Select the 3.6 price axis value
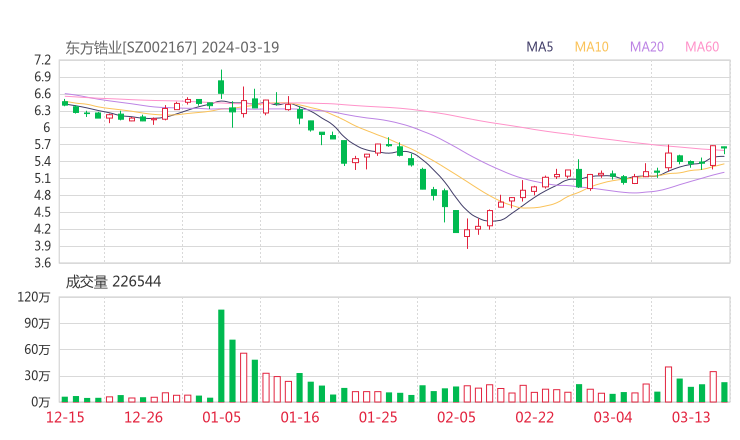 (x=42, y=262)
